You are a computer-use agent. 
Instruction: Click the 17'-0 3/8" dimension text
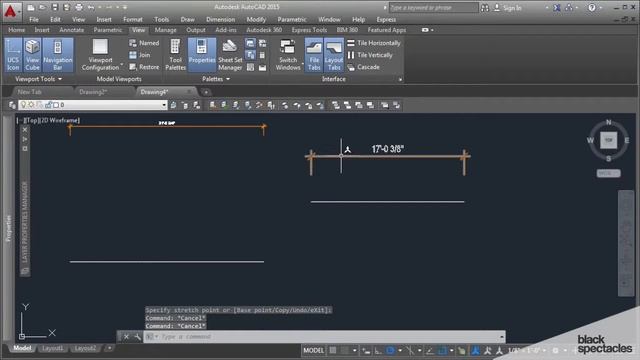pos(387,149)
